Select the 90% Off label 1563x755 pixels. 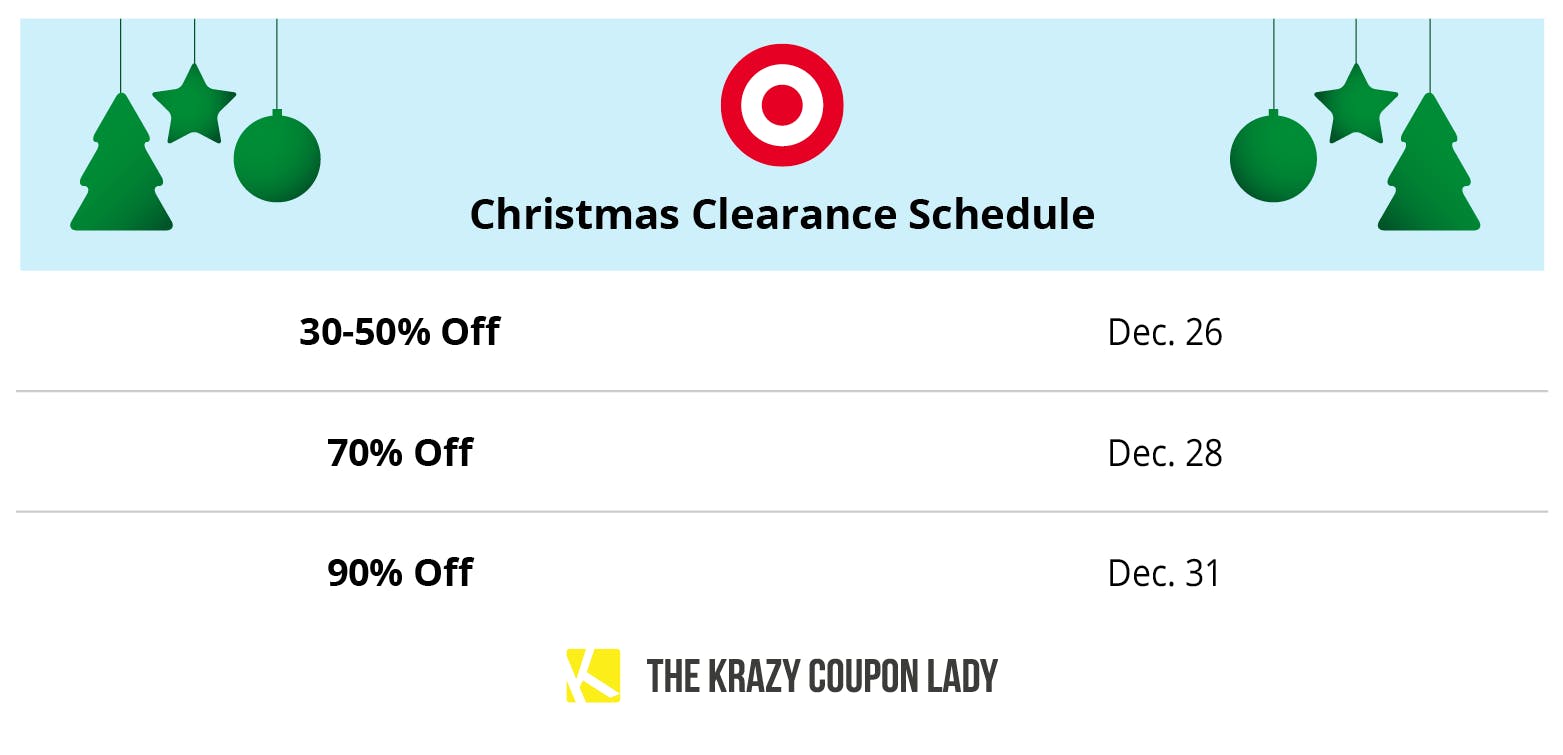(399, 573)
